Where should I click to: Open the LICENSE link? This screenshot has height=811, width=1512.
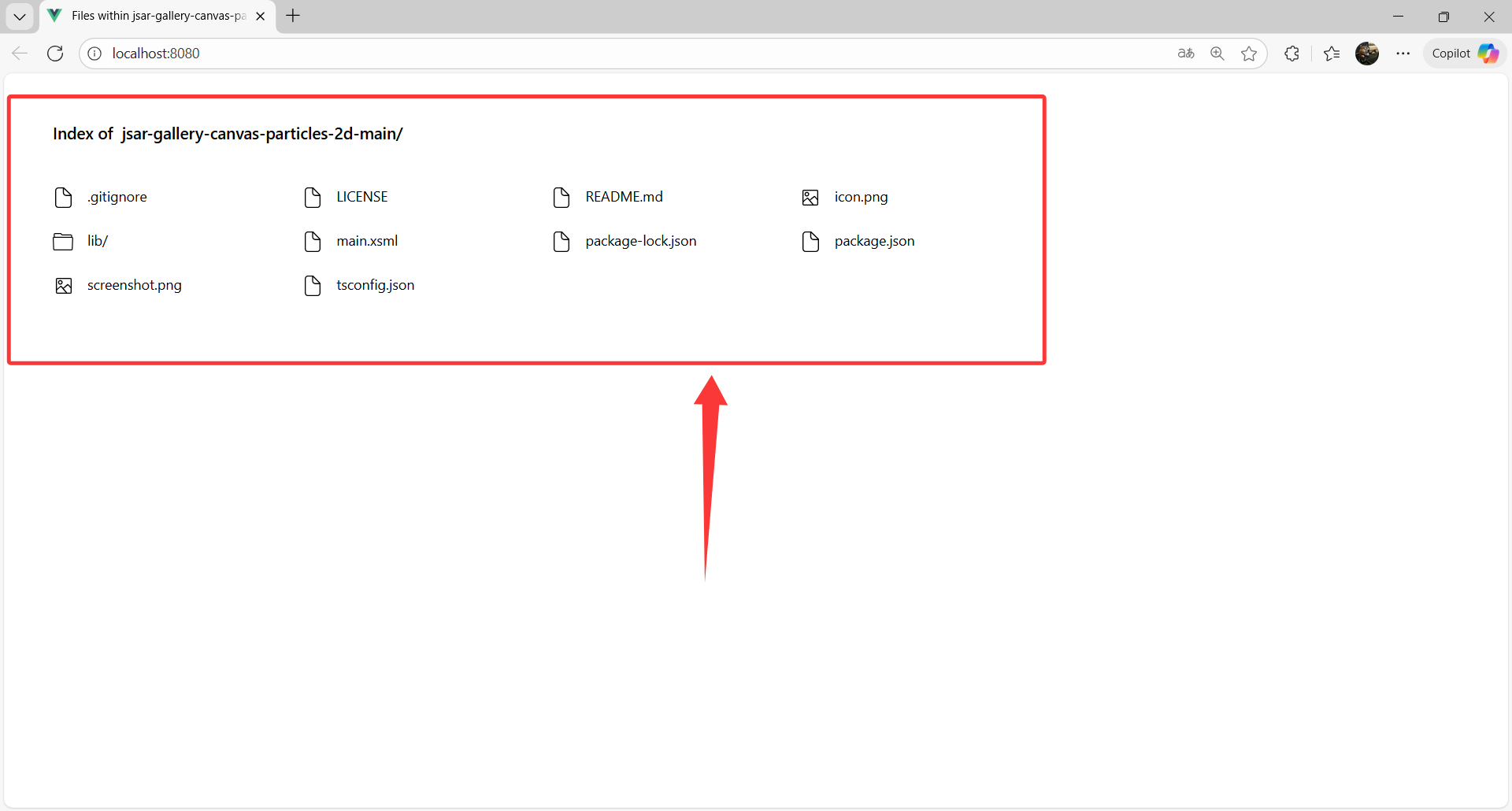[362, 197]
